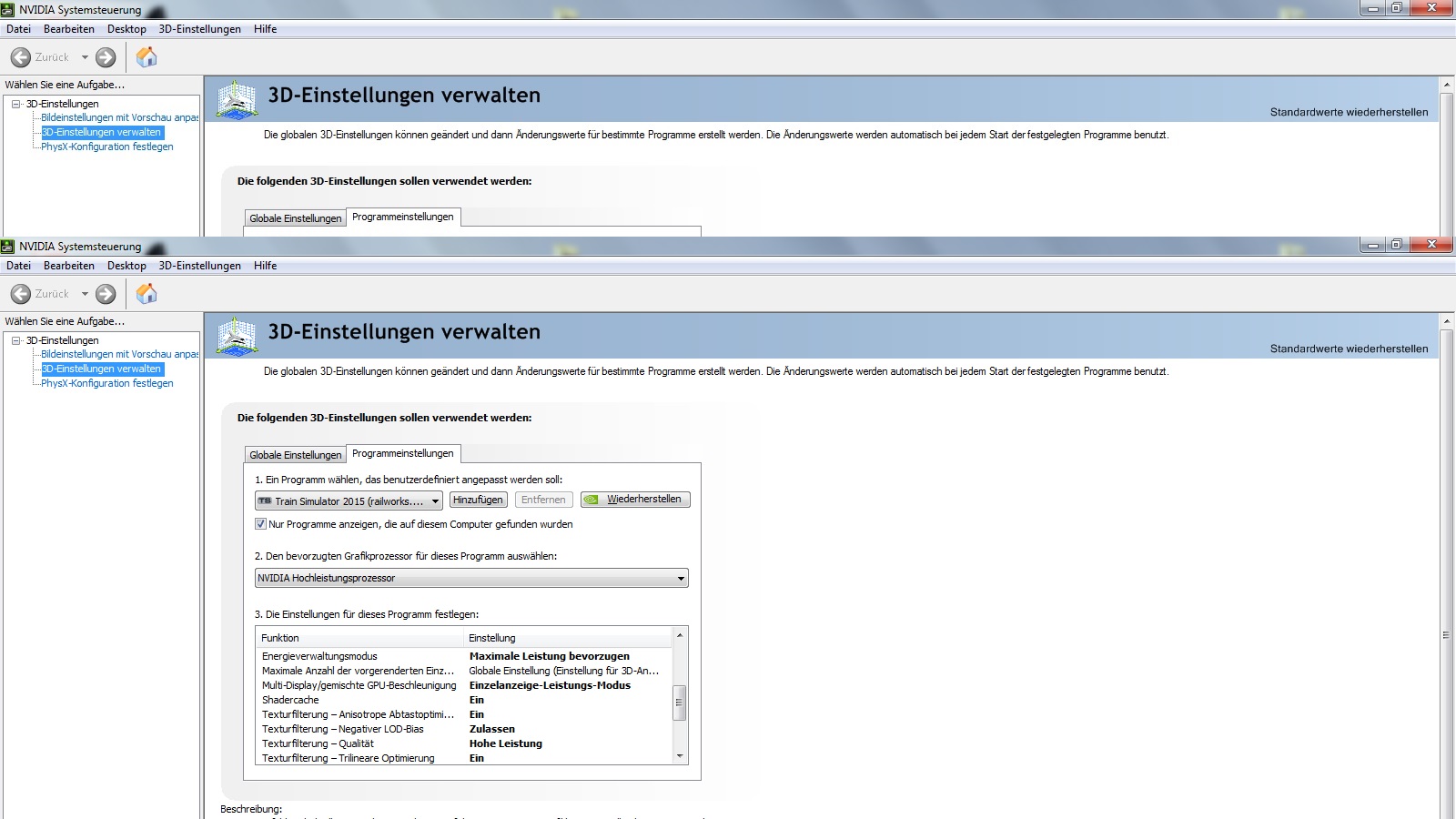The width and height of the screenshot is (1456, 819).
Task: Switch to Globale Einstellungen tab in the lower window
Action: [296, 455]
